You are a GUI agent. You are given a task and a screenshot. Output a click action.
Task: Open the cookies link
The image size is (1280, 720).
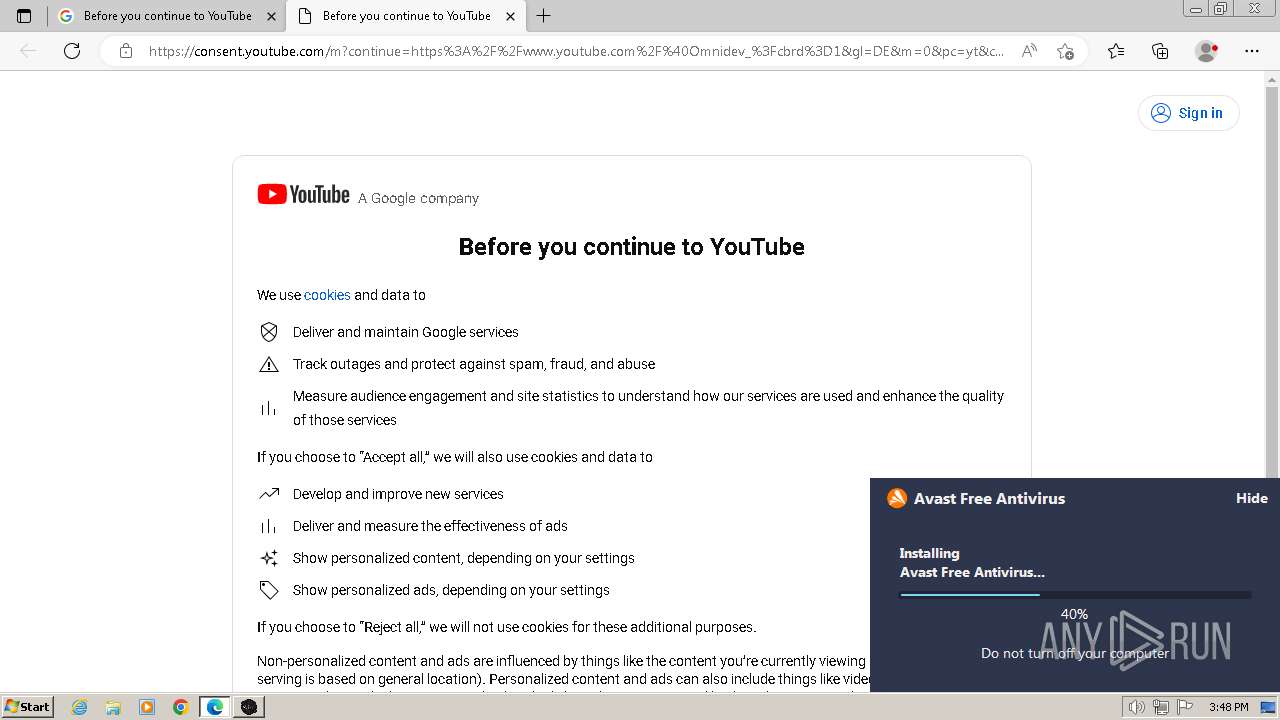327,295
